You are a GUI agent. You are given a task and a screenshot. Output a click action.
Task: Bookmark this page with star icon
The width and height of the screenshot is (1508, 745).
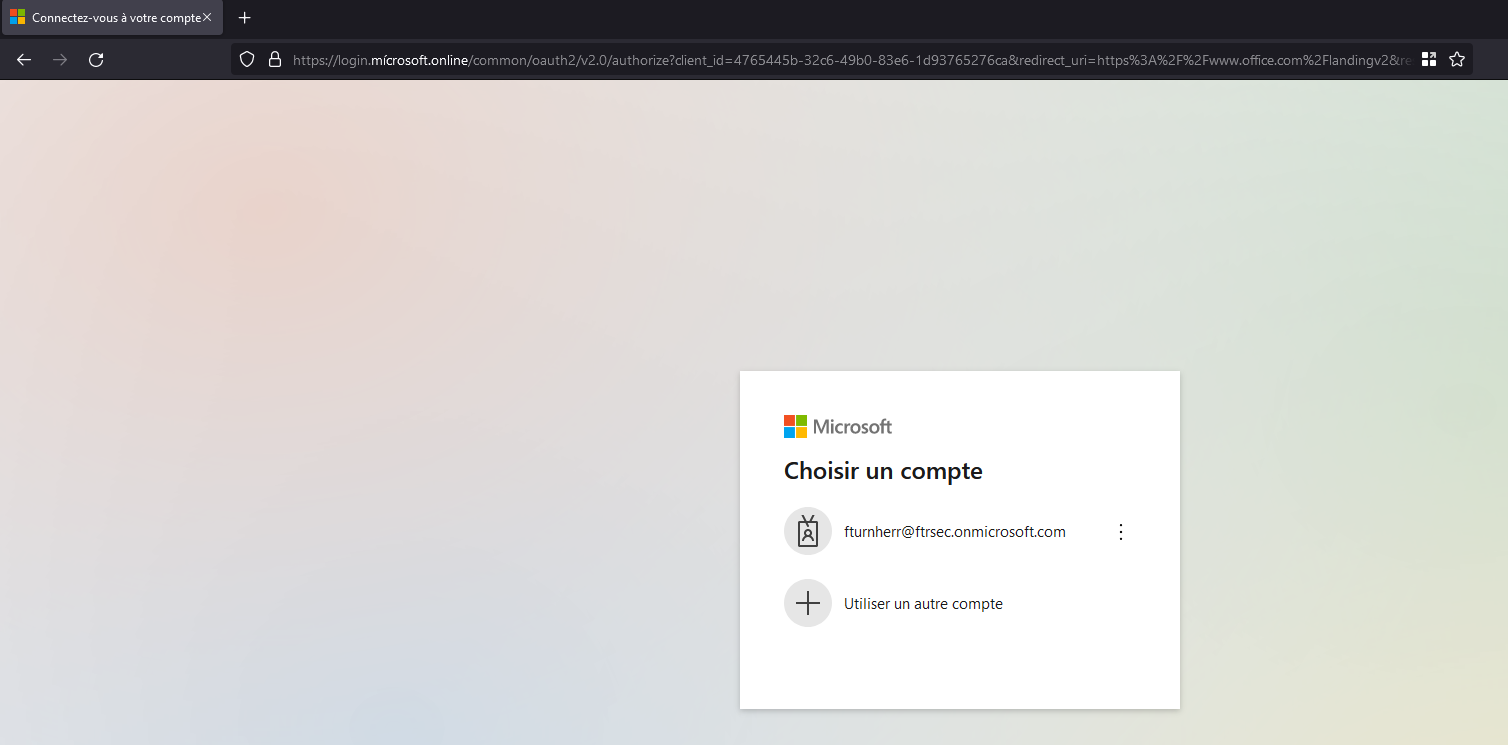[1457, 60]
